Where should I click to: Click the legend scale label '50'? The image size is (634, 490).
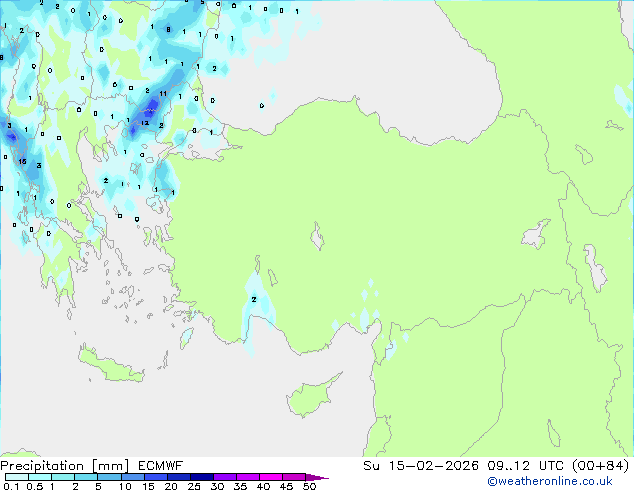click(x=309, y=486)
